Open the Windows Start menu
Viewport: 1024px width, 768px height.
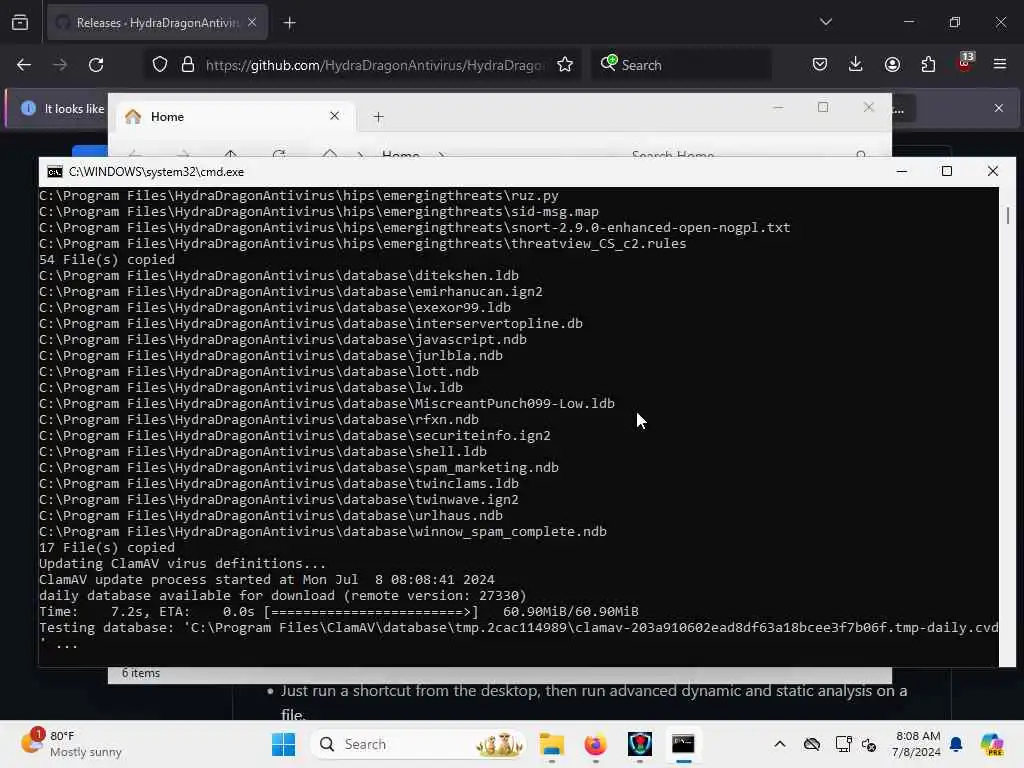point(283,744)
